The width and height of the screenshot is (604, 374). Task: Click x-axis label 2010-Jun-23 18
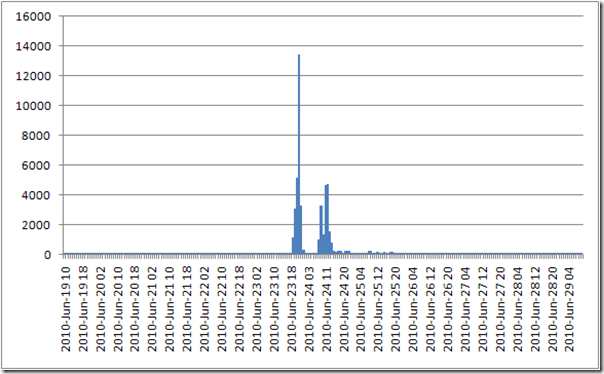point(292,309)
